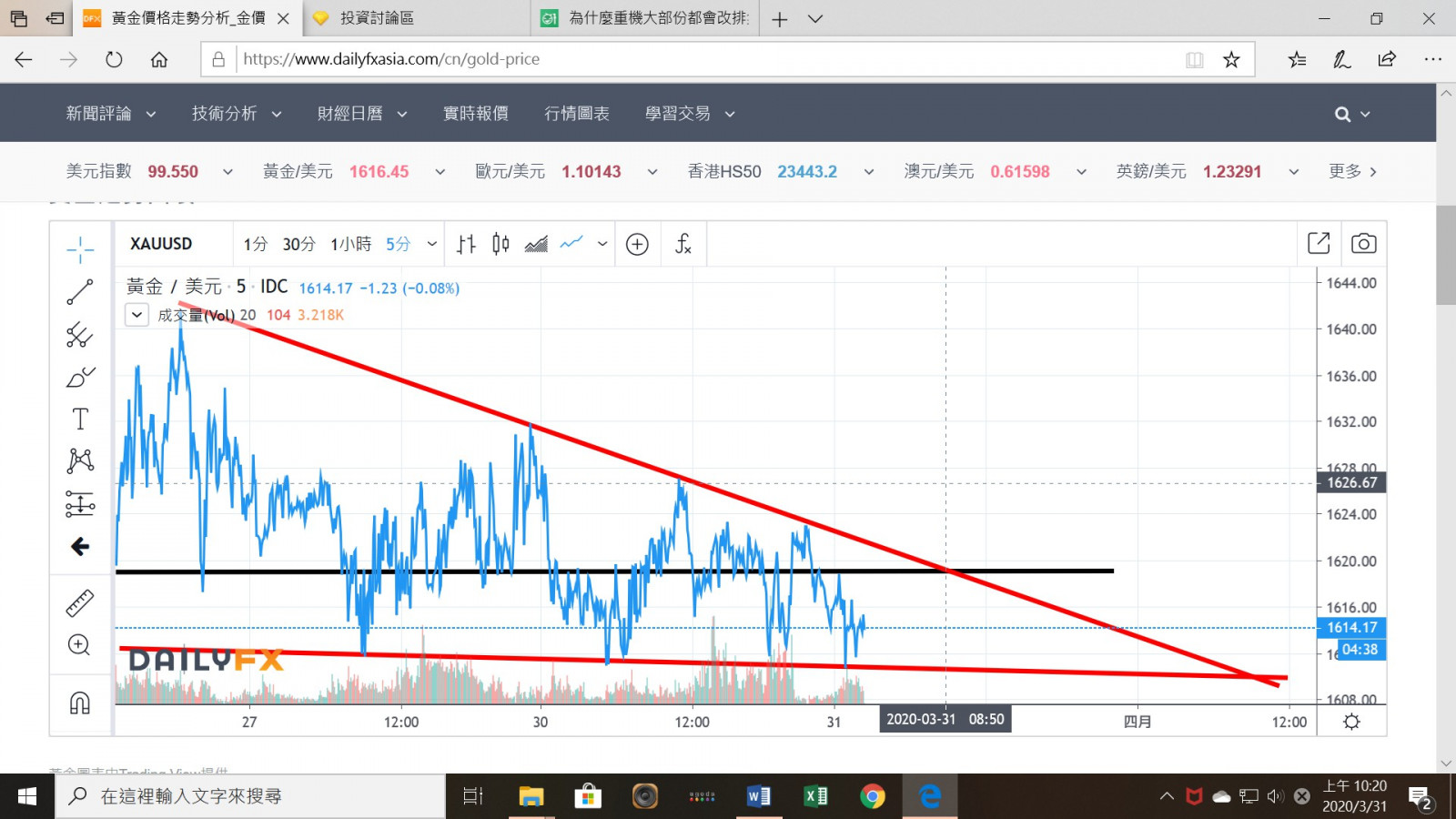Add a compare symbol

point(637,244)
